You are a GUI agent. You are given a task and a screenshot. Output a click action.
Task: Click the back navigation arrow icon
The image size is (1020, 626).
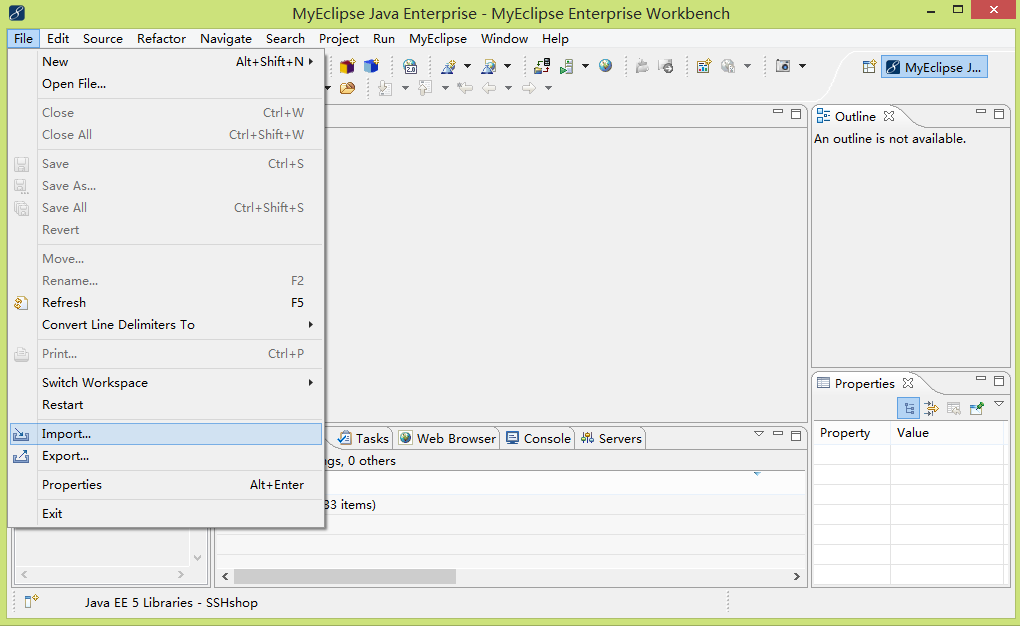tap(489, 88)
